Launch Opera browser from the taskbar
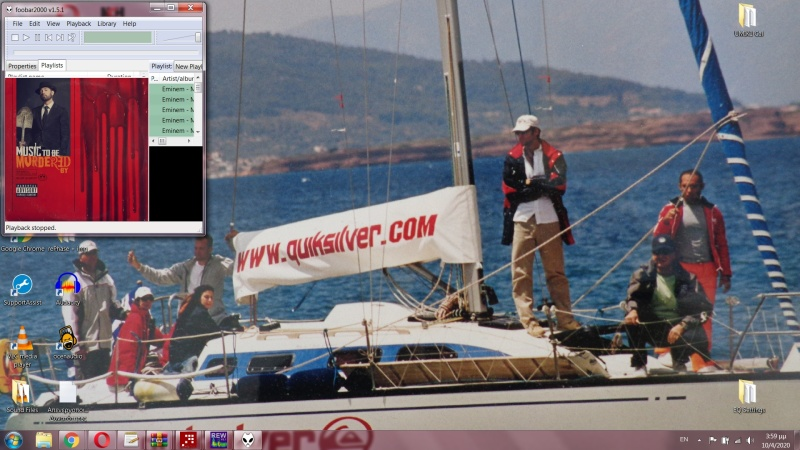The width and height of the screenshot is (800, 450). pyautogui.click(x=102, y=440)
